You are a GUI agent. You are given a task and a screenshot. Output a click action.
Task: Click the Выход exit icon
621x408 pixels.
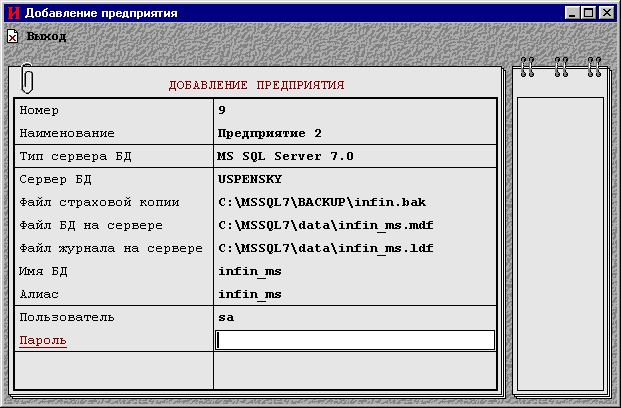(x=13, y=36)
